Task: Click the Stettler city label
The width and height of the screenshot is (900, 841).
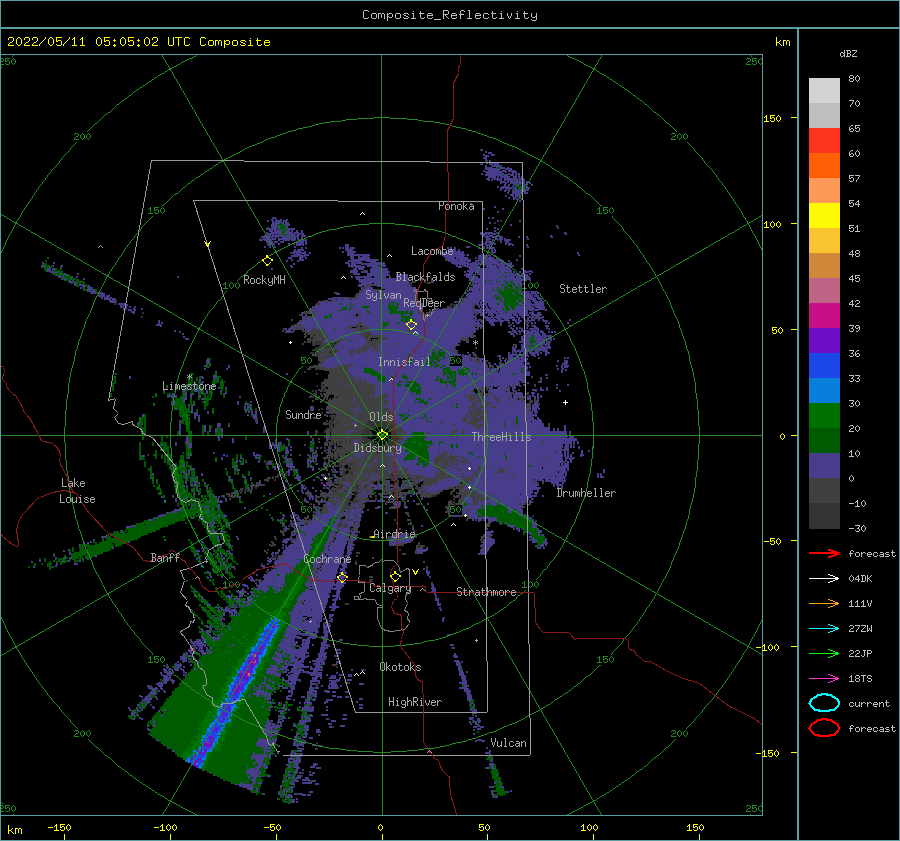Action: [583, 289]
